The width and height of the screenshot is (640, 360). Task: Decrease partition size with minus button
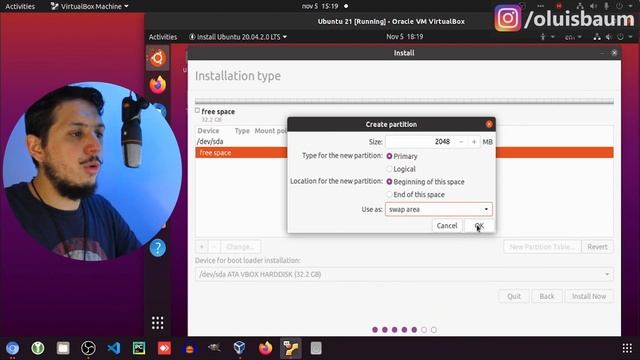pyautogui.click(x=461, y=142)
